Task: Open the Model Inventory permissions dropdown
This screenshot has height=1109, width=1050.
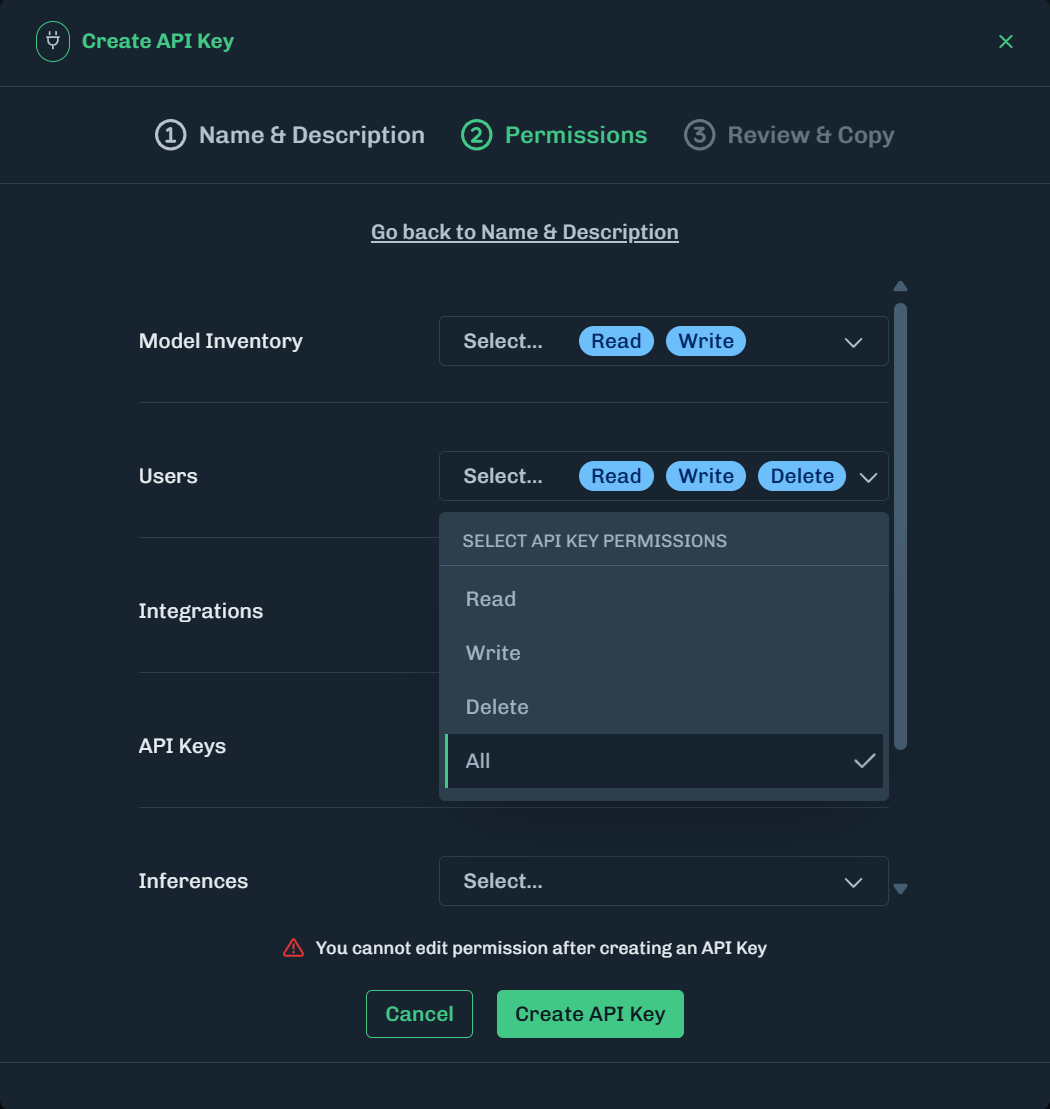Action: [x=853, y=341]
